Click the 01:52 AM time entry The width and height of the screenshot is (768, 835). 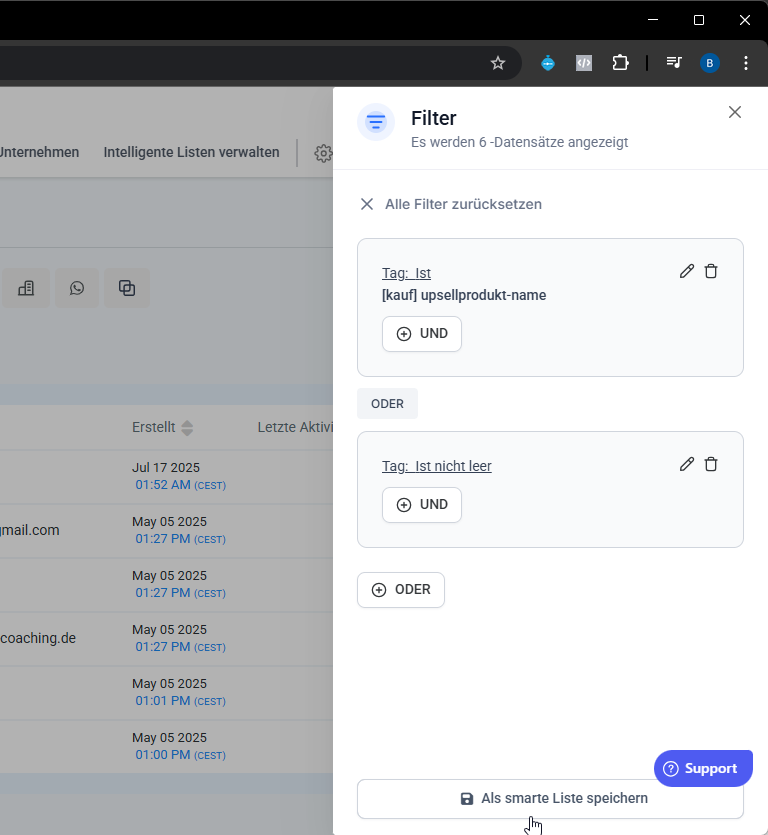click(181, 485)
